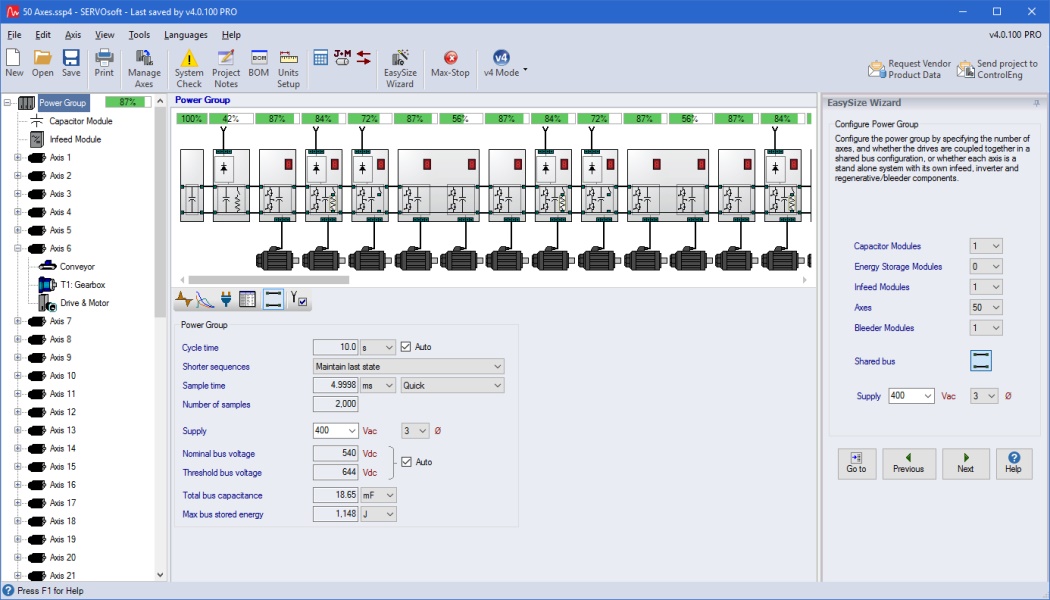
Task: Open the Languages menu
Action: point(185,35)
